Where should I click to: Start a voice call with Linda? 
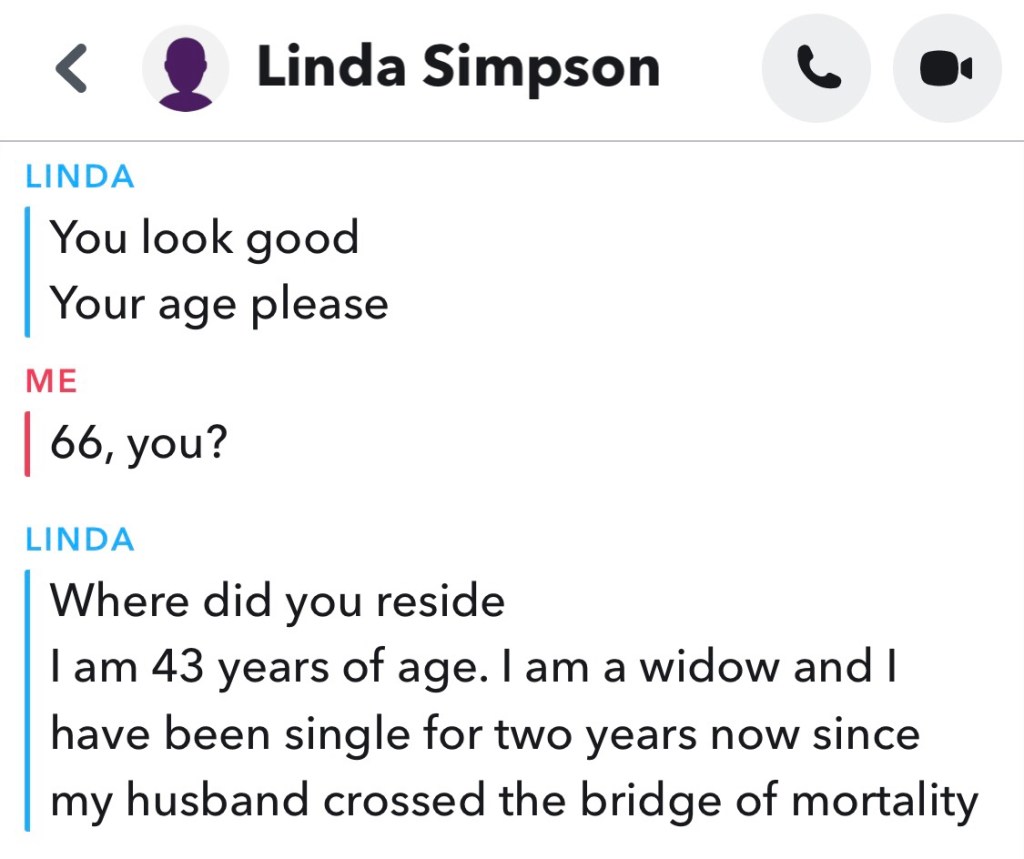(818, 68)
